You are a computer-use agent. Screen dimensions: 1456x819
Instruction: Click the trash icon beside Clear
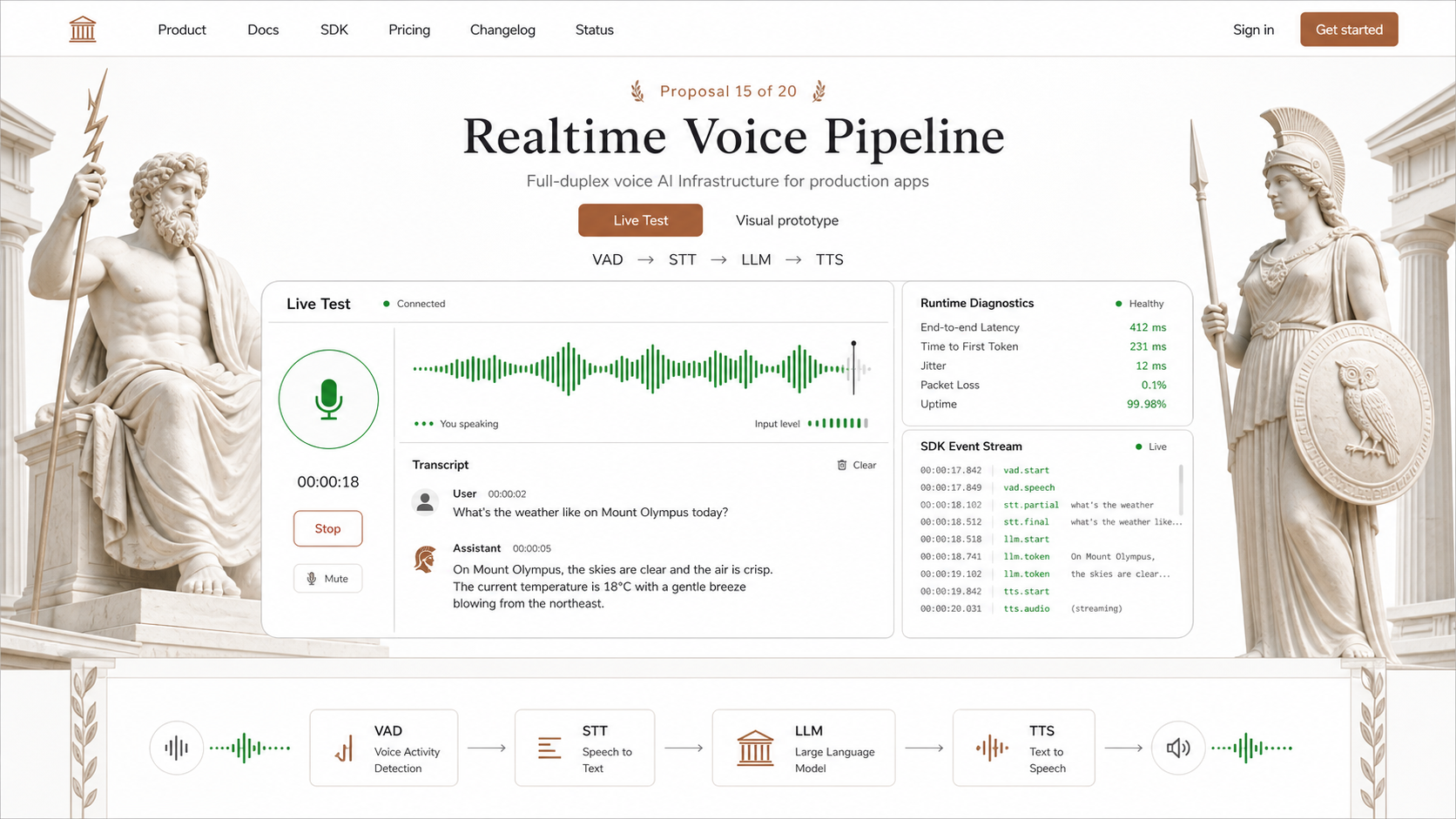(x=841, y=465)
